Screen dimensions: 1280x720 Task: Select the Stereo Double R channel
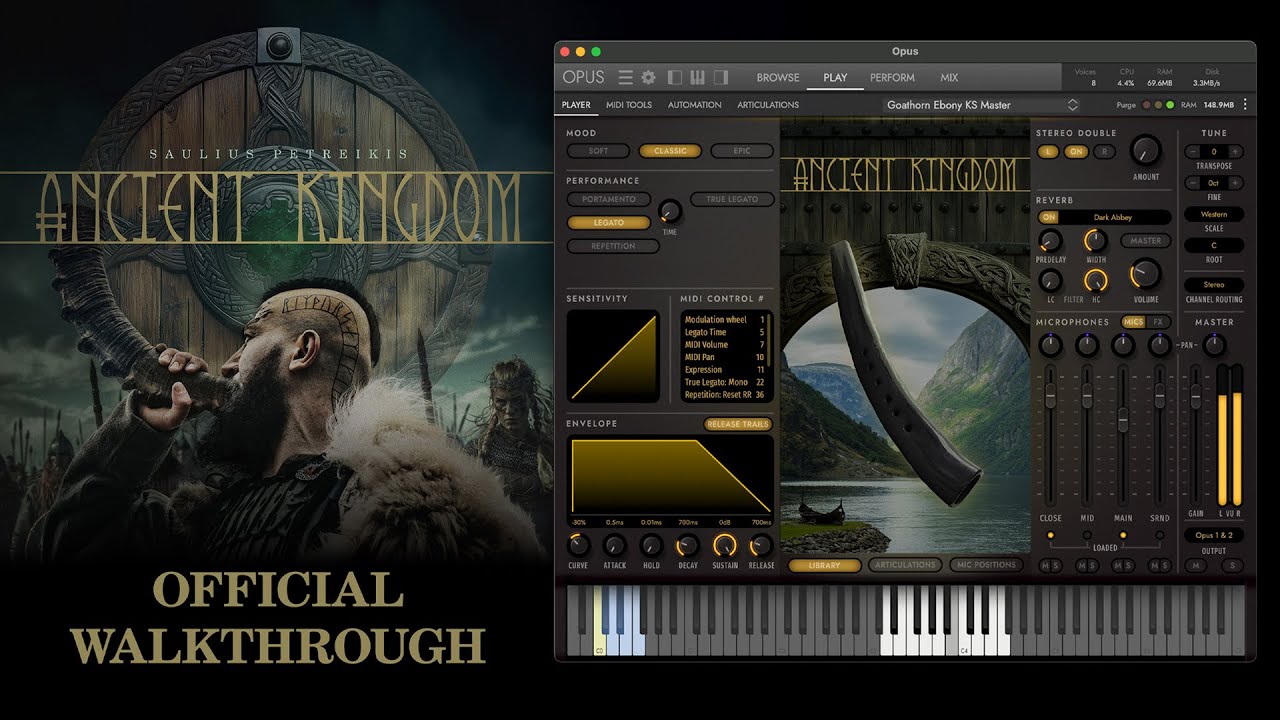point(1104,152)
